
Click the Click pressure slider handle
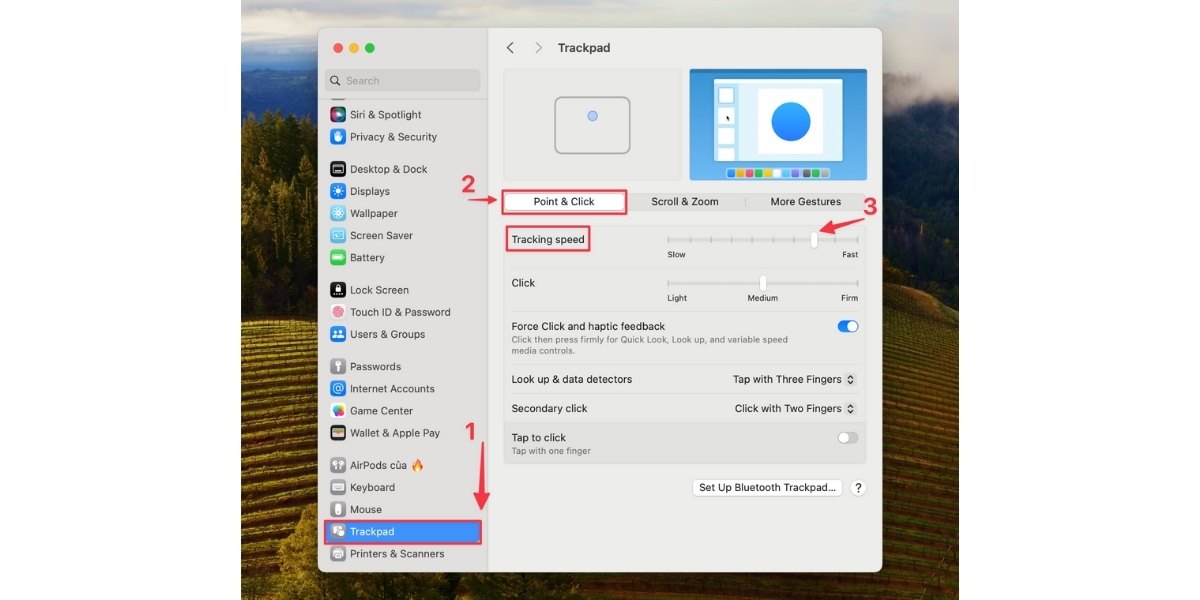(763, 283)
